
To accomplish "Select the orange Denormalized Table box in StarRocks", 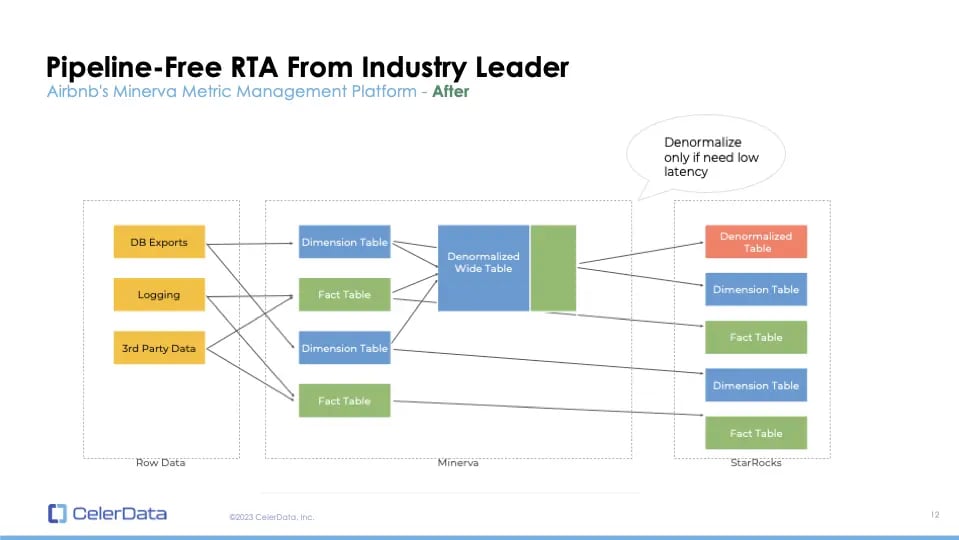I will pyautogui.click(x=756, y=242).
